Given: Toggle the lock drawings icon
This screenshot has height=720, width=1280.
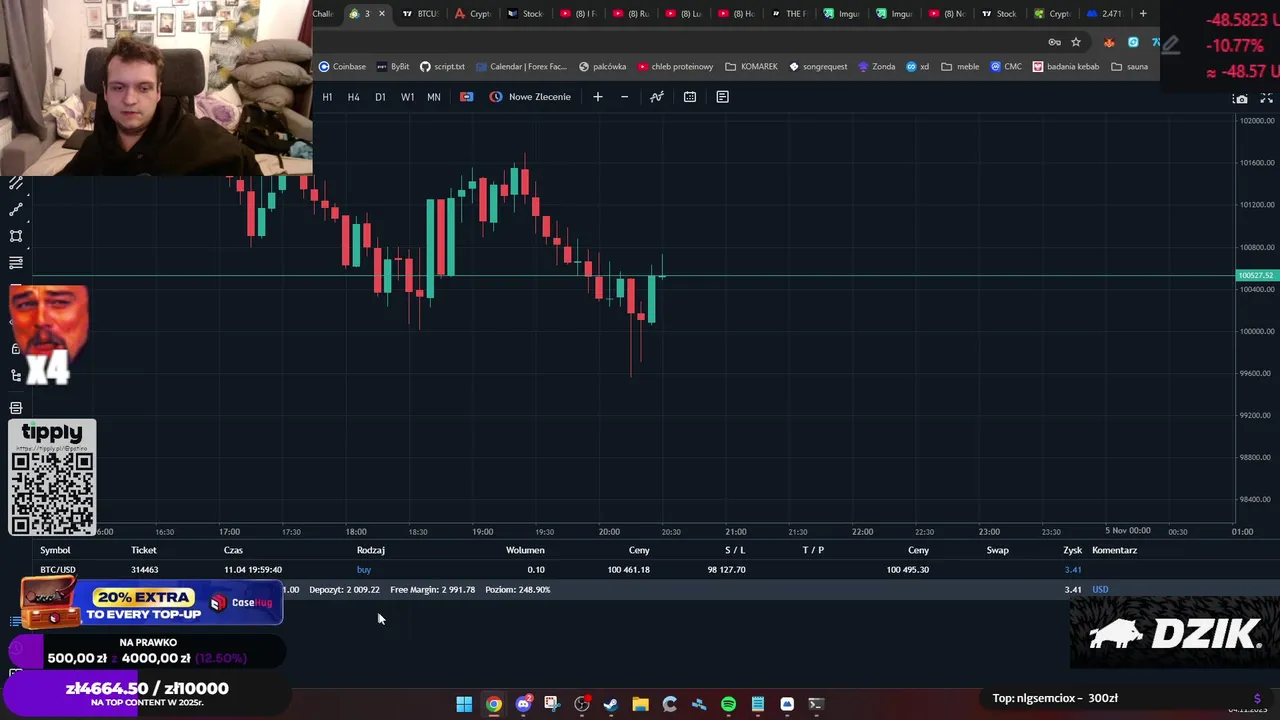Looking at the screenshot, I should pos(15,349).
